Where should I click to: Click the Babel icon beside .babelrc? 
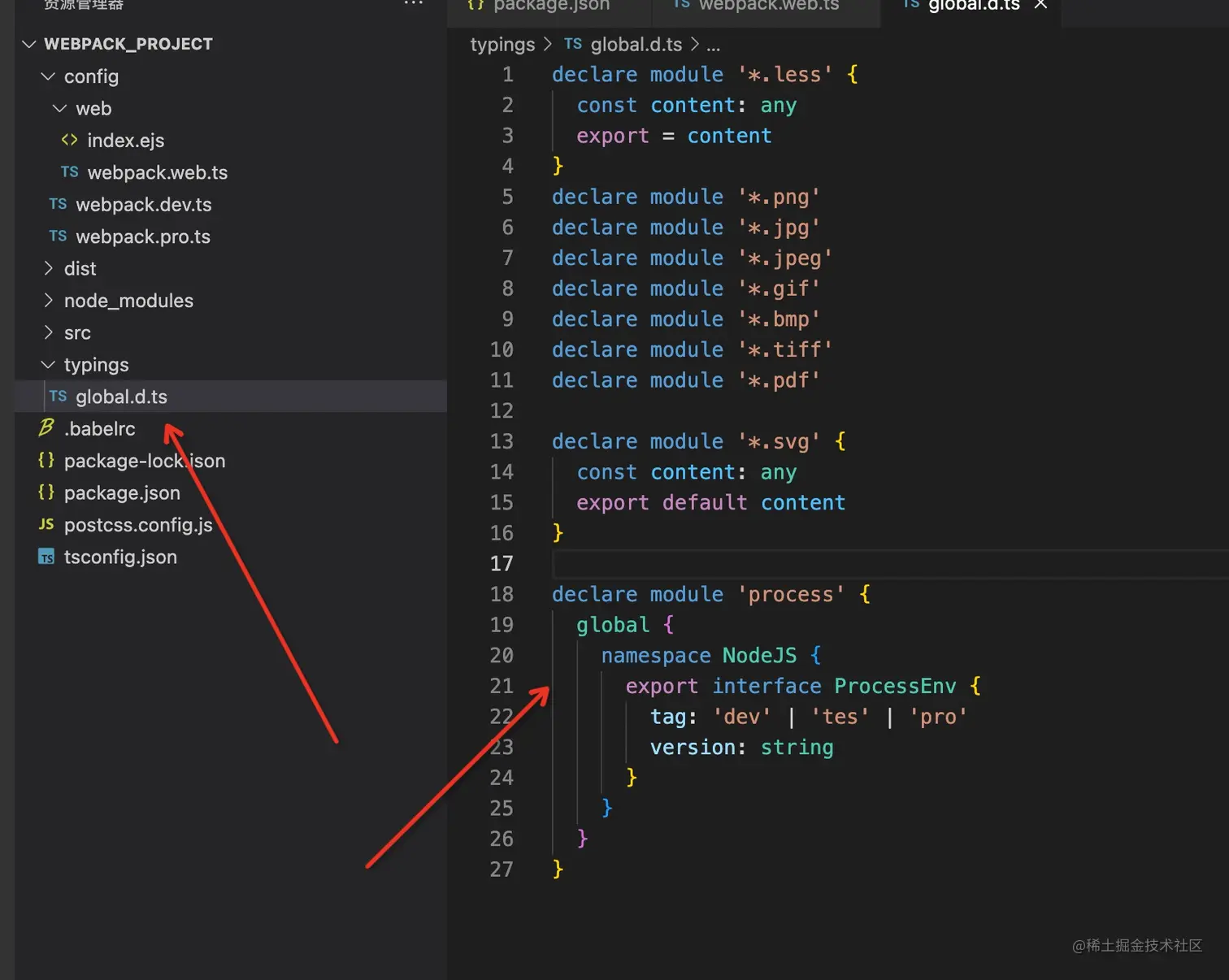point(46,427)
